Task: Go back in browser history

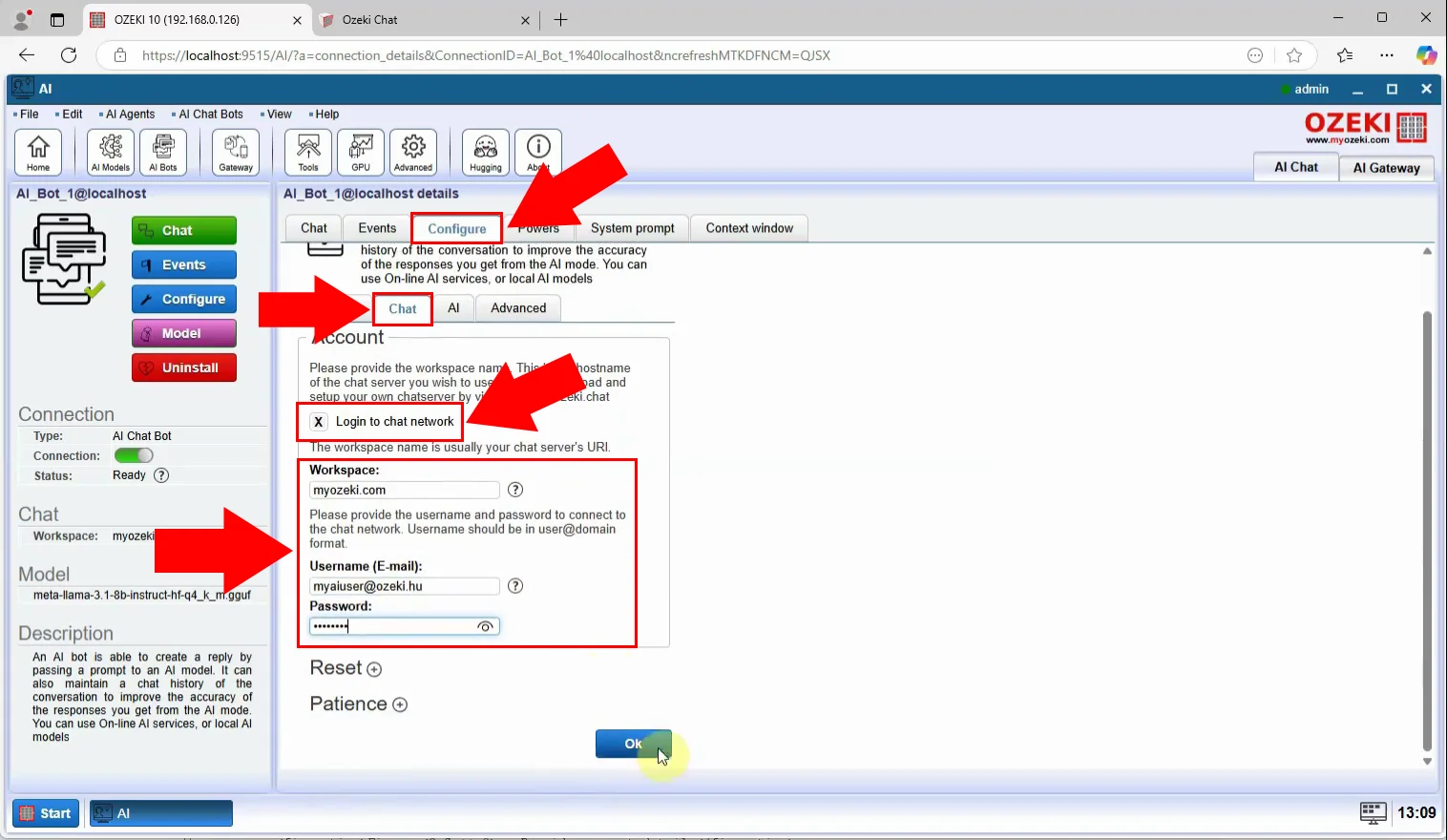Action: pyautogui.click(x=27, y=55)
